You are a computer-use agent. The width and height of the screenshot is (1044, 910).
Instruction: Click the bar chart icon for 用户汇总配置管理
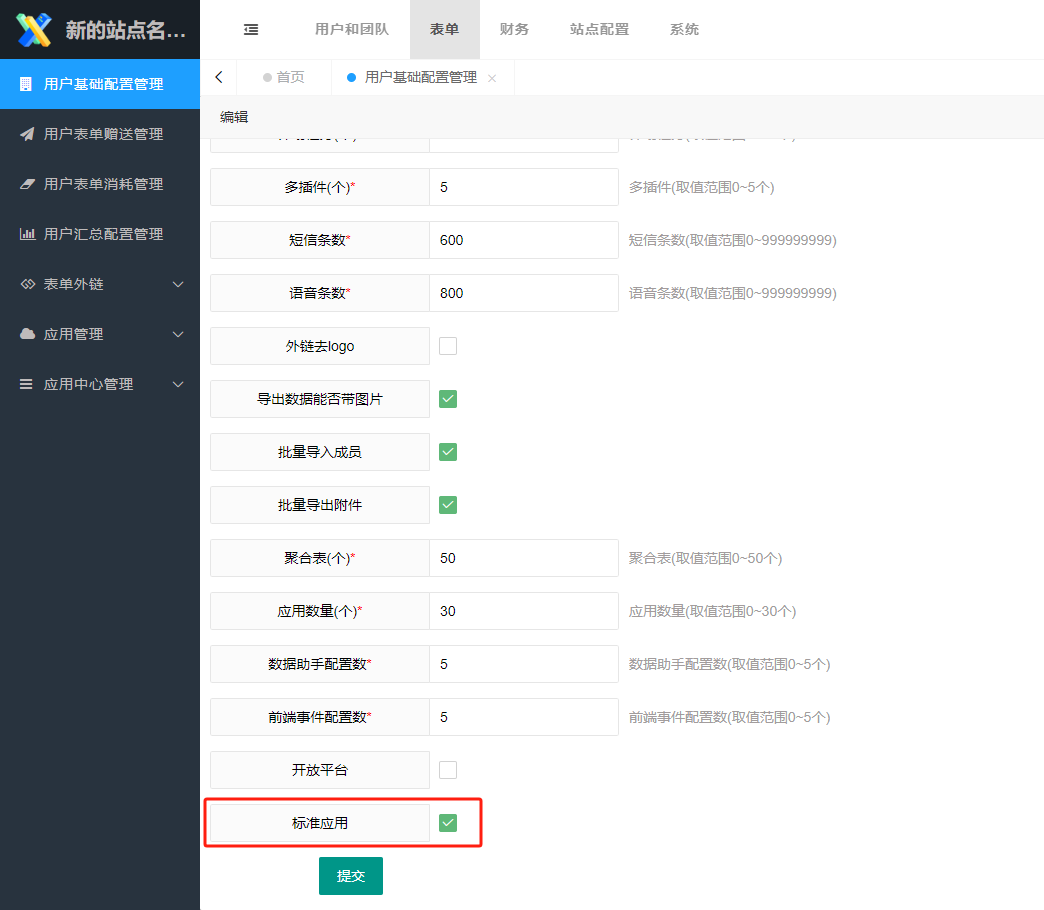[x=27, y=234]
